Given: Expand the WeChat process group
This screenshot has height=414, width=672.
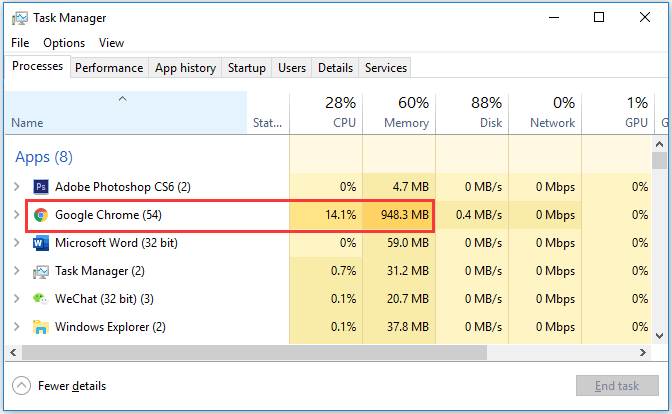Looking at the screenshot, I should coord(17,298).
